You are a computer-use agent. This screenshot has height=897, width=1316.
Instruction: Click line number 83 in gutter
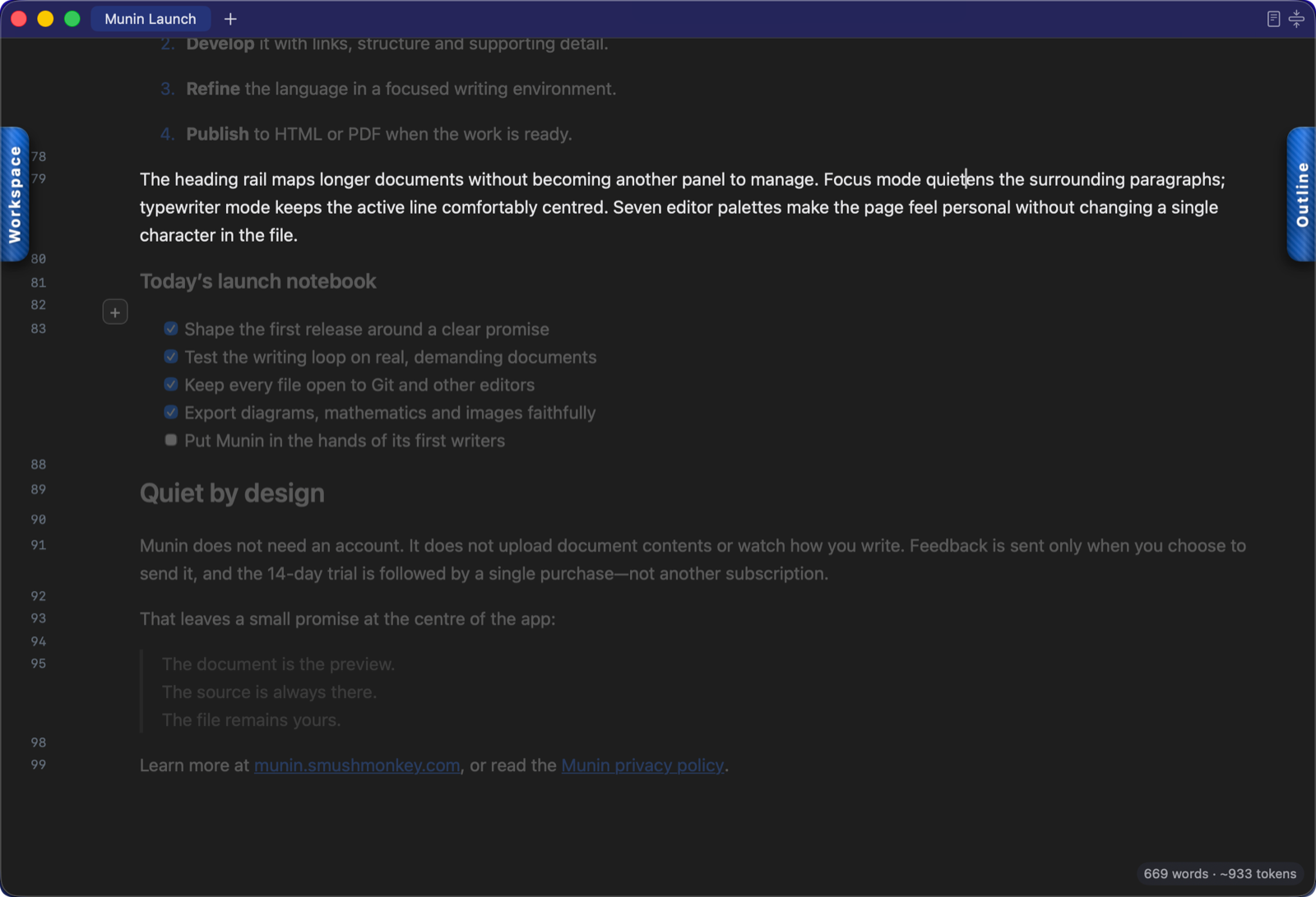click(x=39, y=329)
